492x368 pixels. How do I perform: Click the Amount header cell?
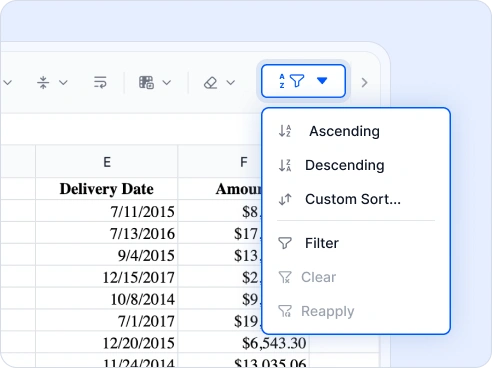[221, 189]
